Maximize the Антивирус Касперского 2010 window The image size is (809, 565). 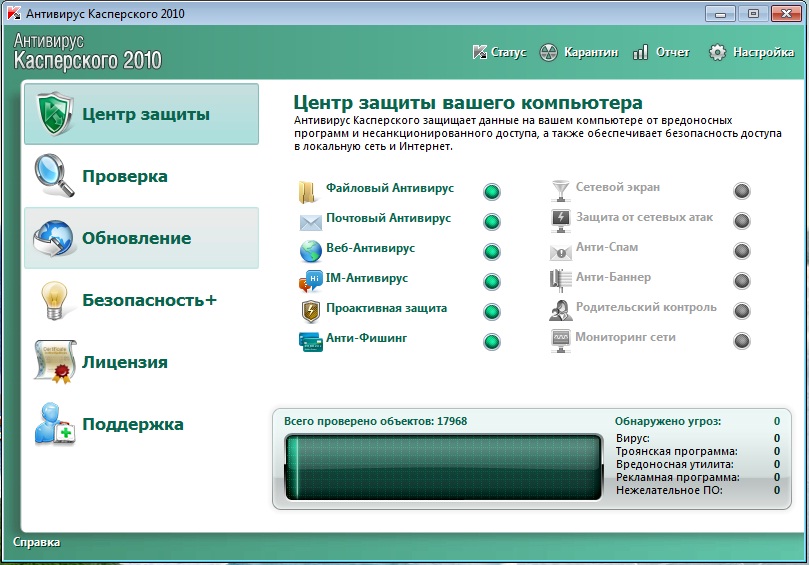(x=753, y=13)
